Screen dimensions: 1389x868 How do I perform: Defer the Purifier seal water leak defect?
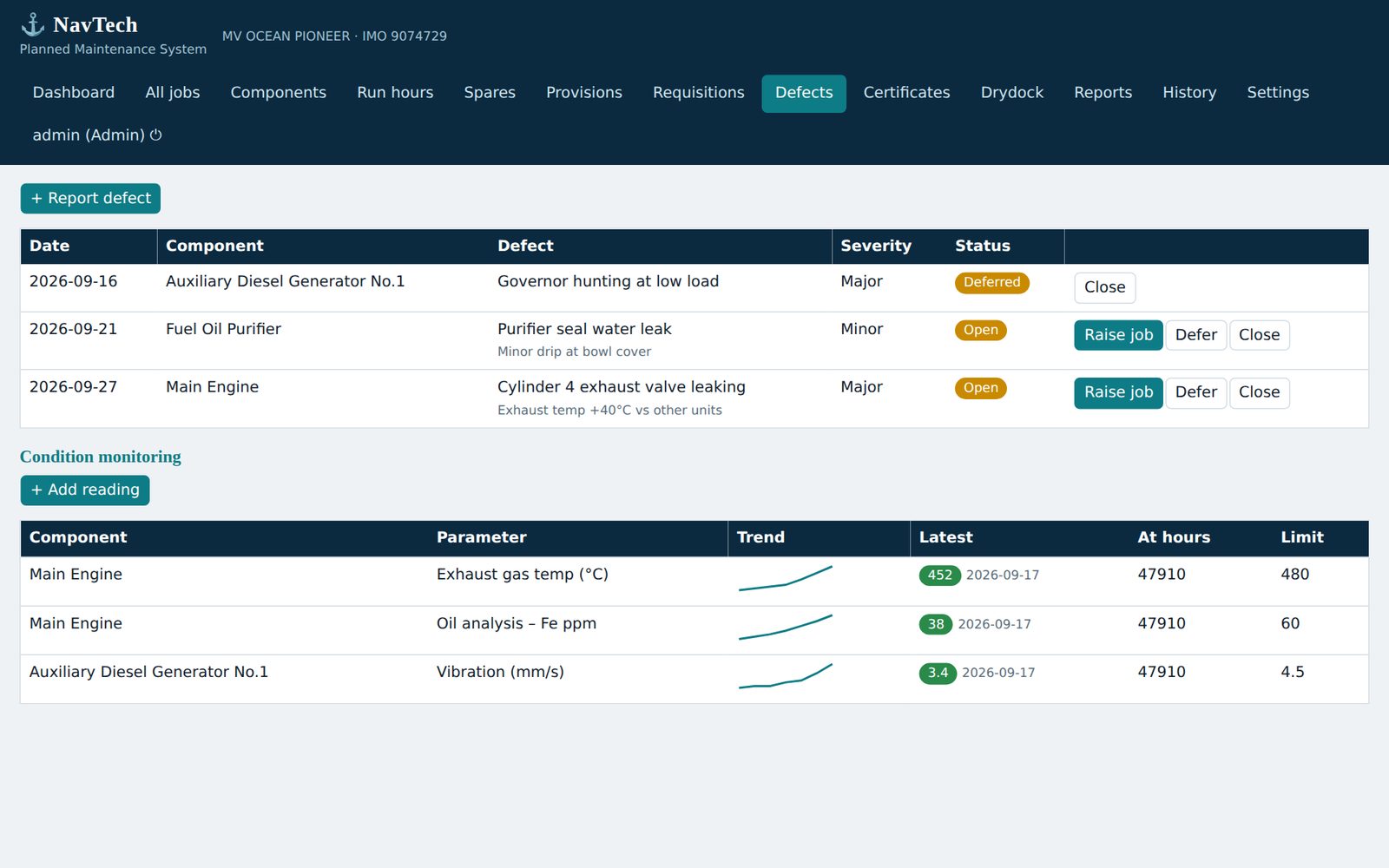point(1196,335)
